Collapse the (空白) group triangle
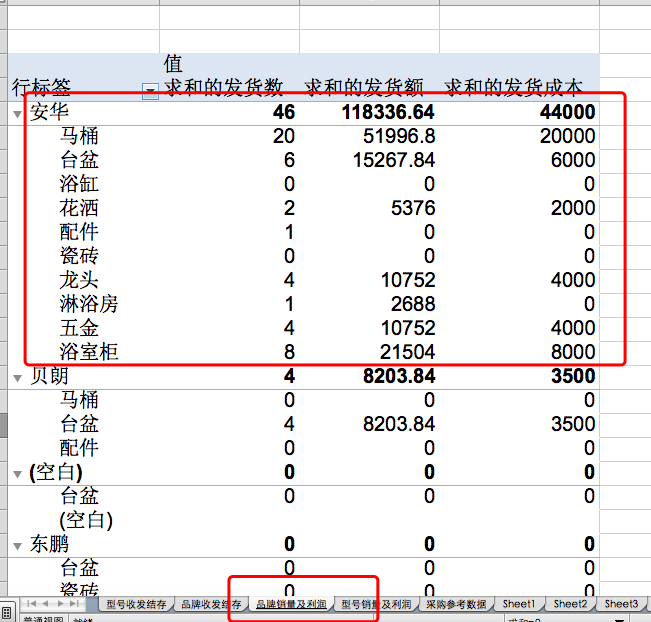 [x=17, y=474]
